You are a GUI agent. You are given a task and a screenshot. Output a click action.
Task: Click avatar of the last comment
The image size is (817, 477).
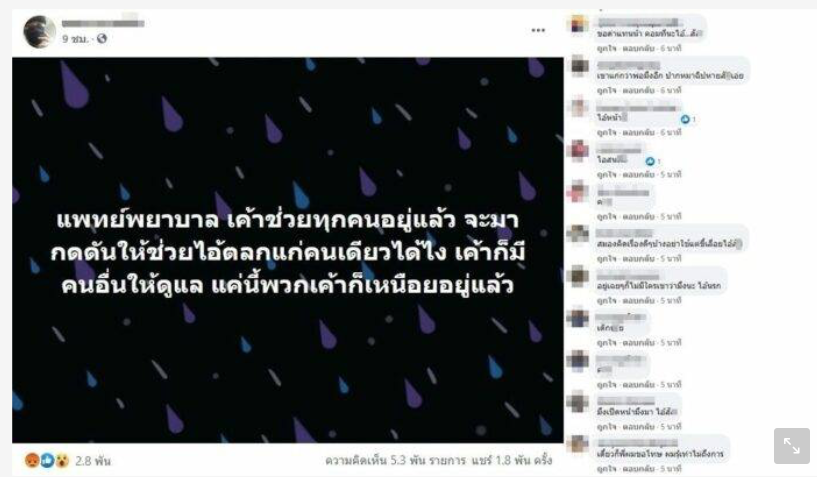(579, 444)
